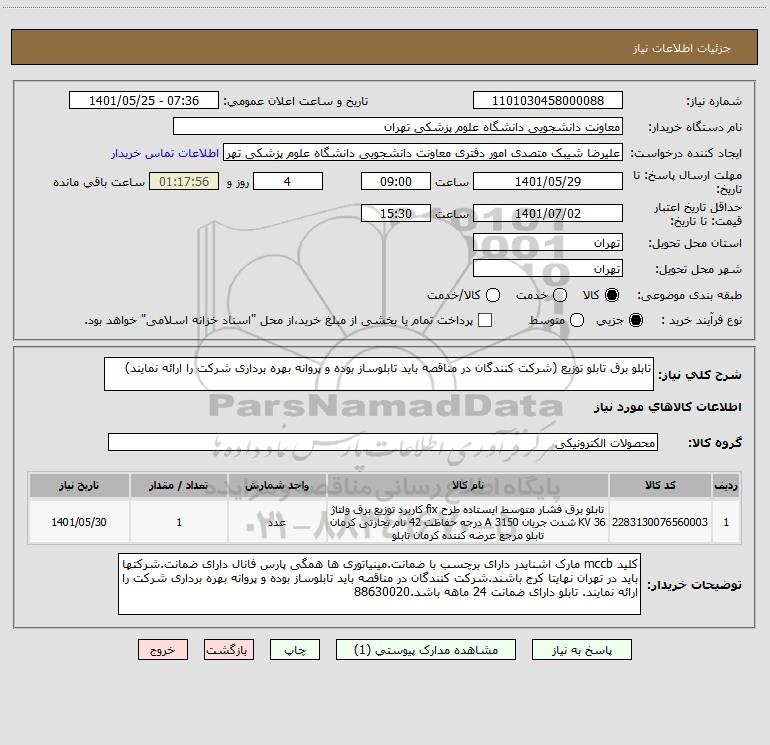Click the چاپ print button
The width and height of the screenshot is (770, 745).
pyautogui.click(x=295, y=650)
